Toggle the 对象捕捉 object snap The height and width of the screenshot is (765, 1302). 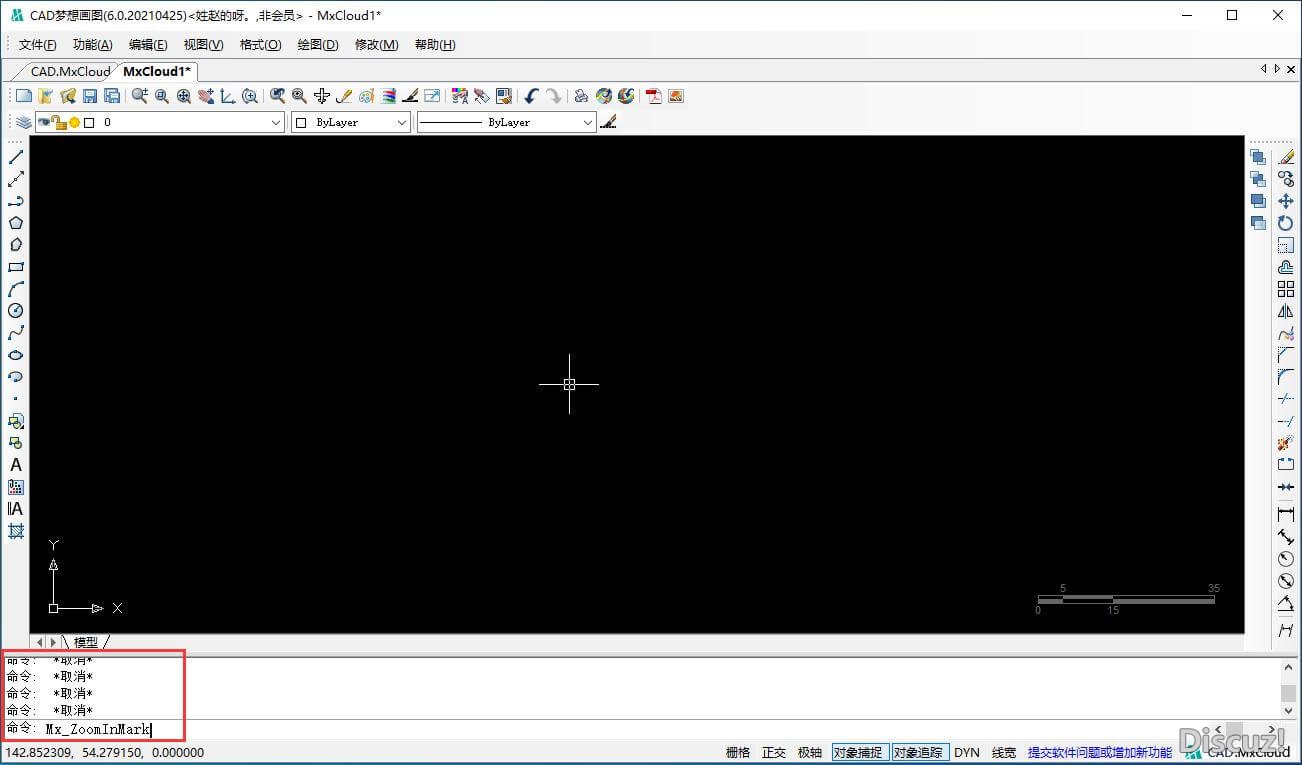pyautogui.click(x=860, y=753)
